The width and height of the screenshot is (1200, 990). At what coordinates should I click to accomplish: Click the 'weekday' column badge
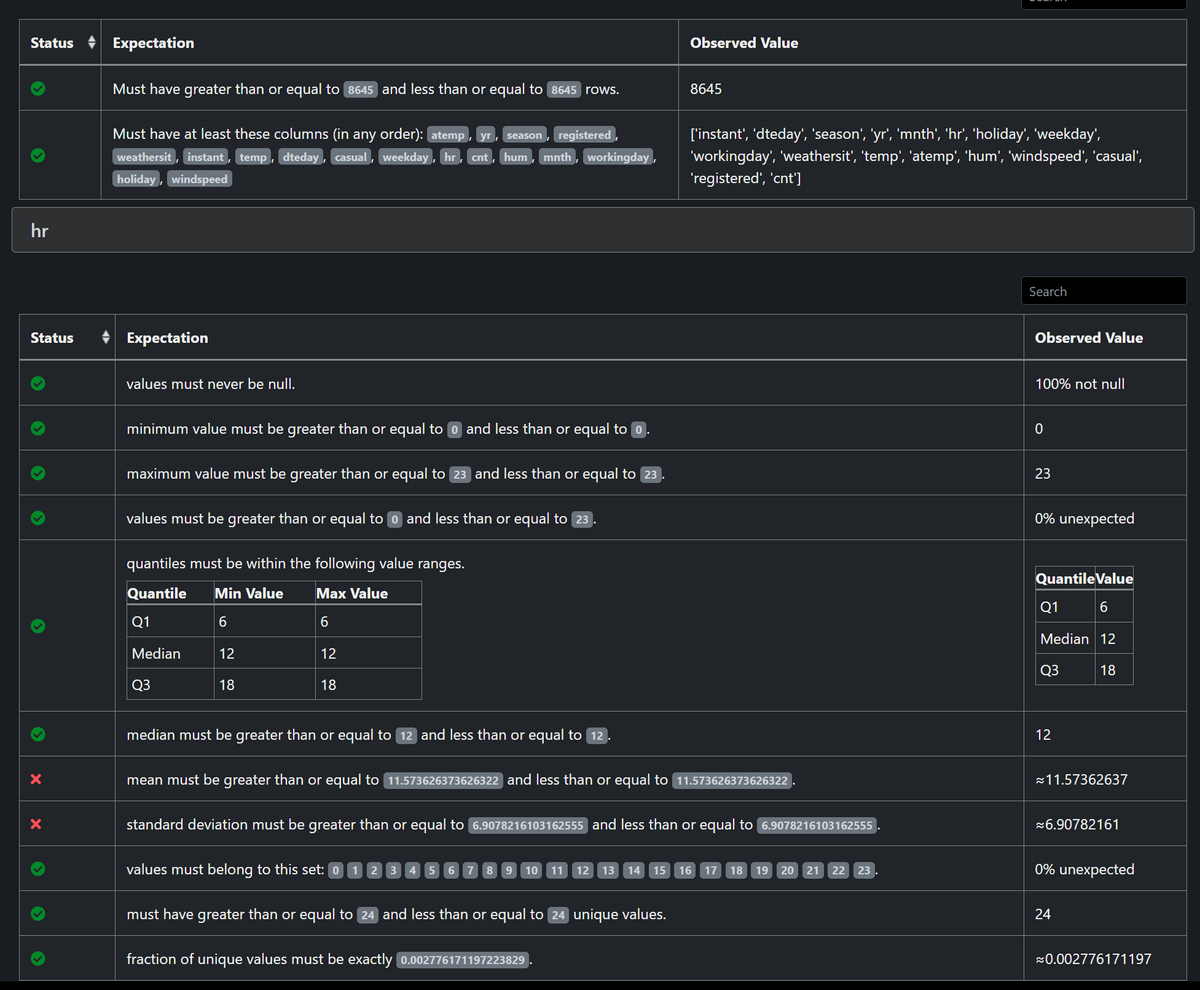[405, 157]
